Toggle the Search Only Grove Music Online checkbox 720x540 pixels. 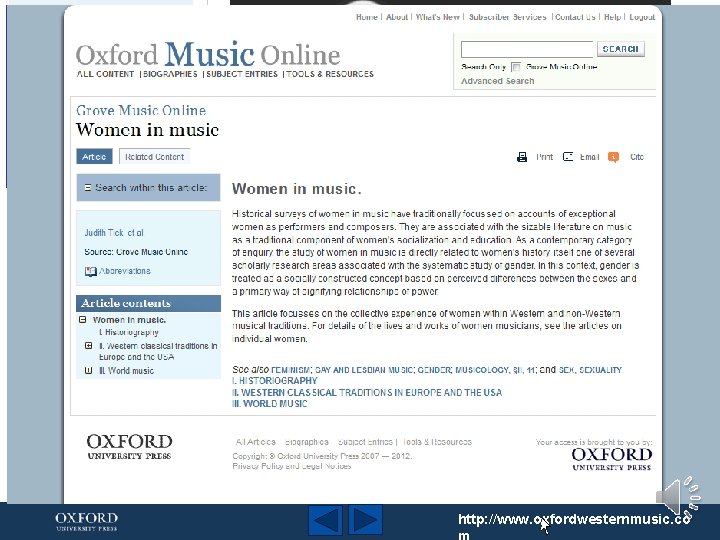[x=516, y=67]
